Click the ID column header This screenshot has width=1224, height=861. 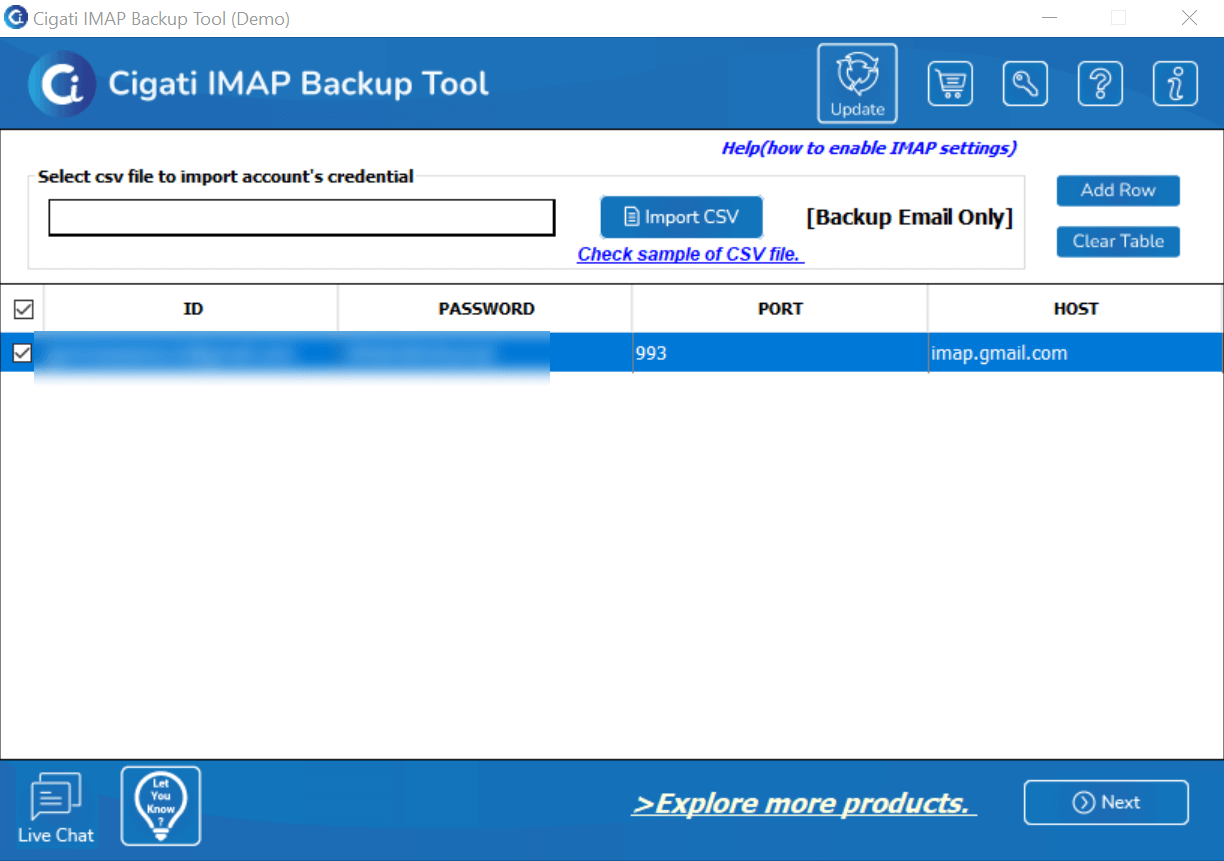[192, 309]
